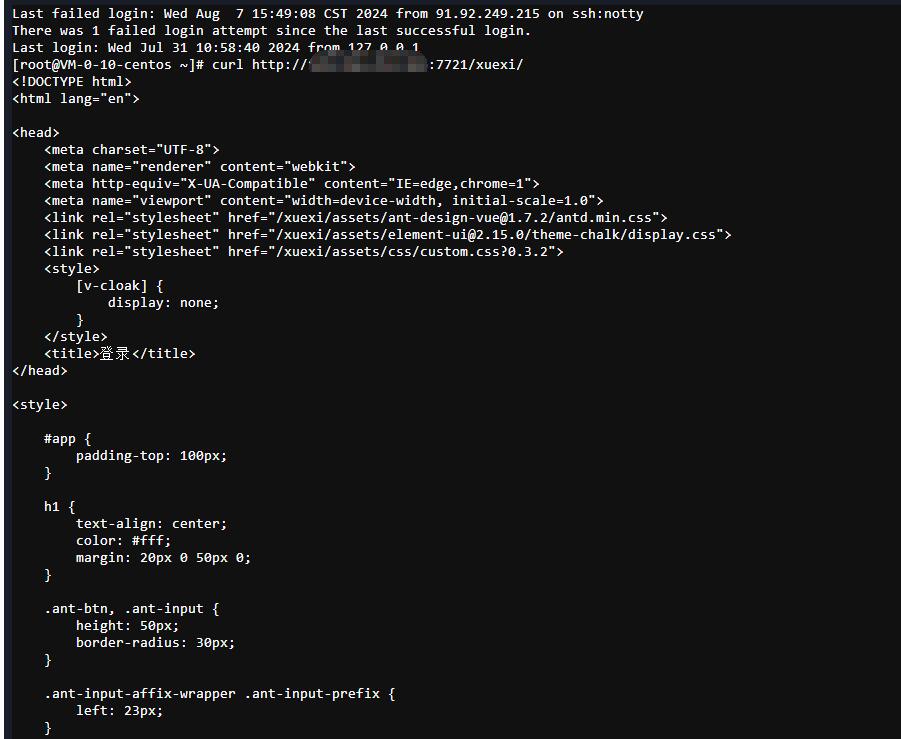The image size is (901, 739).
Task: Click the ant-input-affix-wrapper selector line
Action: (220, 694)
